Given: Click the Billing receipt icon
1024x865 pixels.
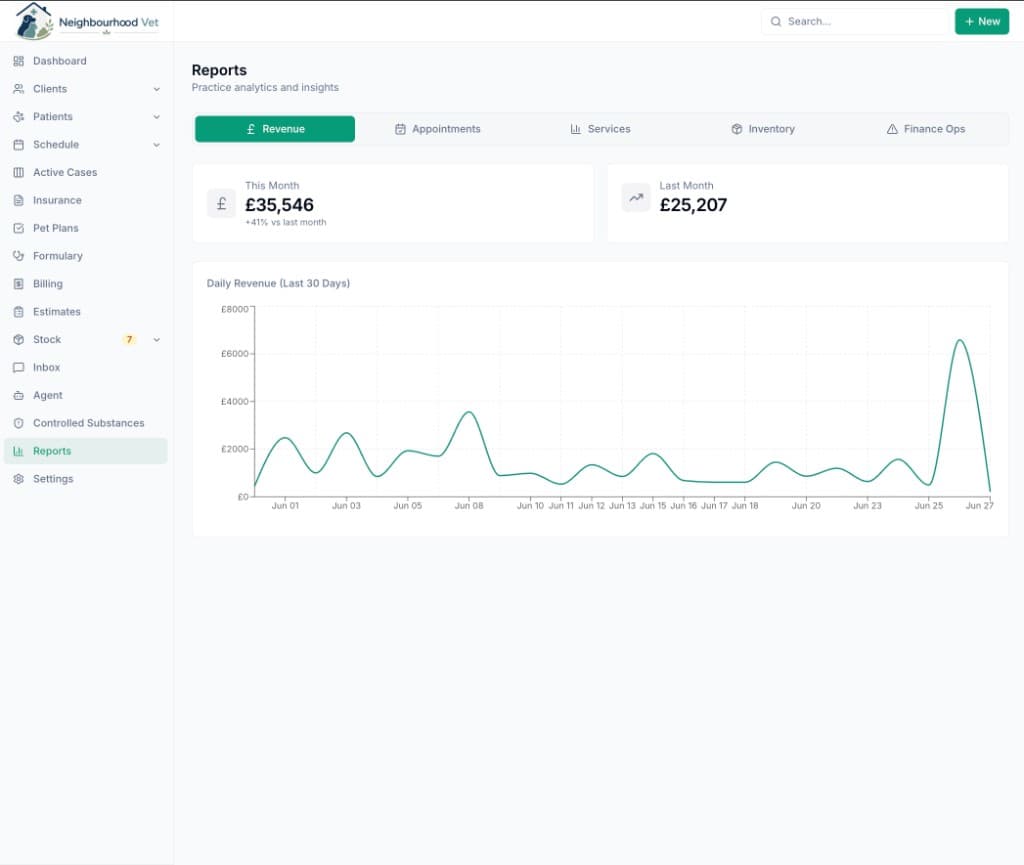Looking at the screenshot, I should tap(18, 284).
